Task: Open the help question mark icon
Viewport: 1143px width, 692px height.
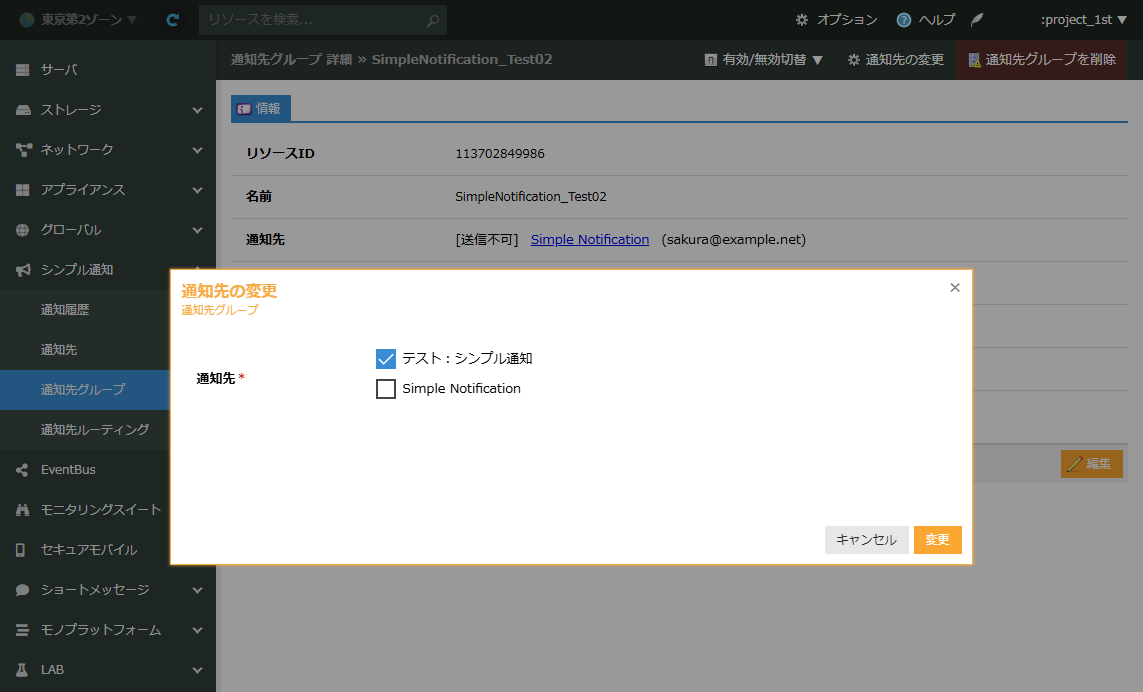Action: coord(904,20)
